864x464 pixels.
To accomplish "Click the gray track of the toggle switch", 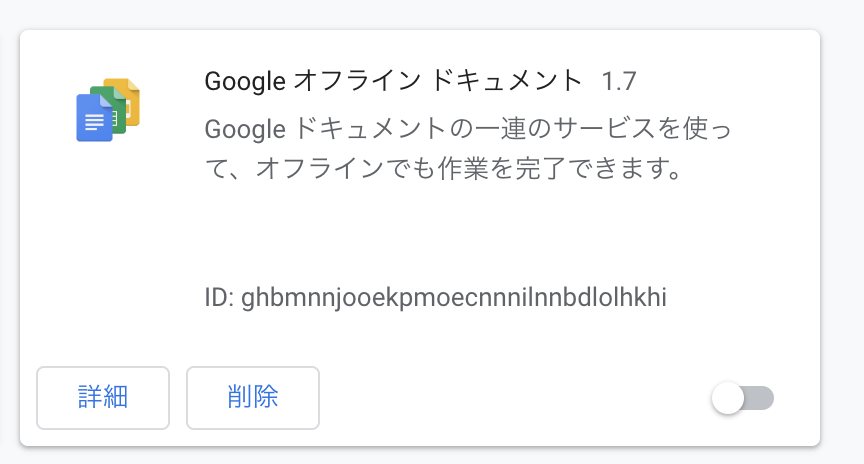I will tap(760, 398).
